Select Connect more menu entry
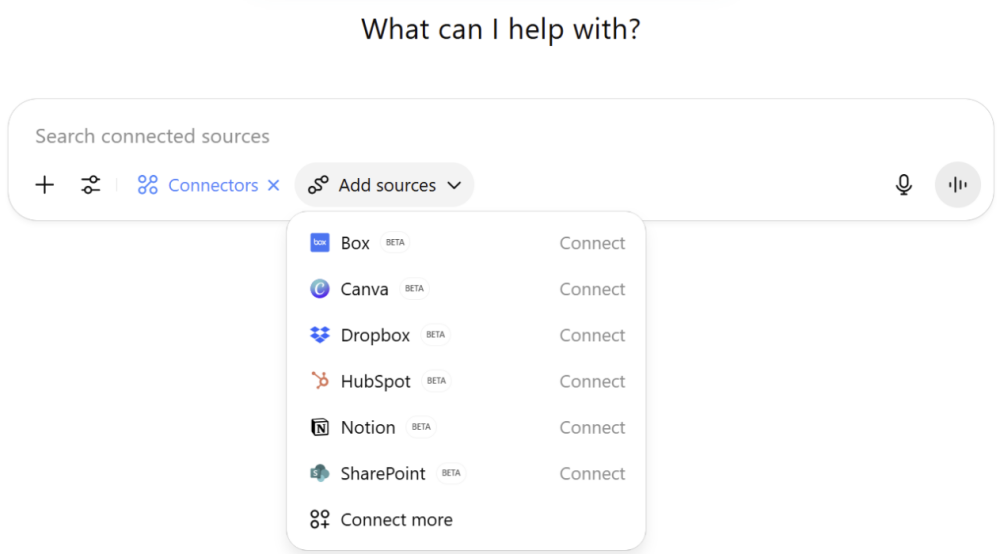The width and height of the screenshot is (1000, 554). (466, 520)
